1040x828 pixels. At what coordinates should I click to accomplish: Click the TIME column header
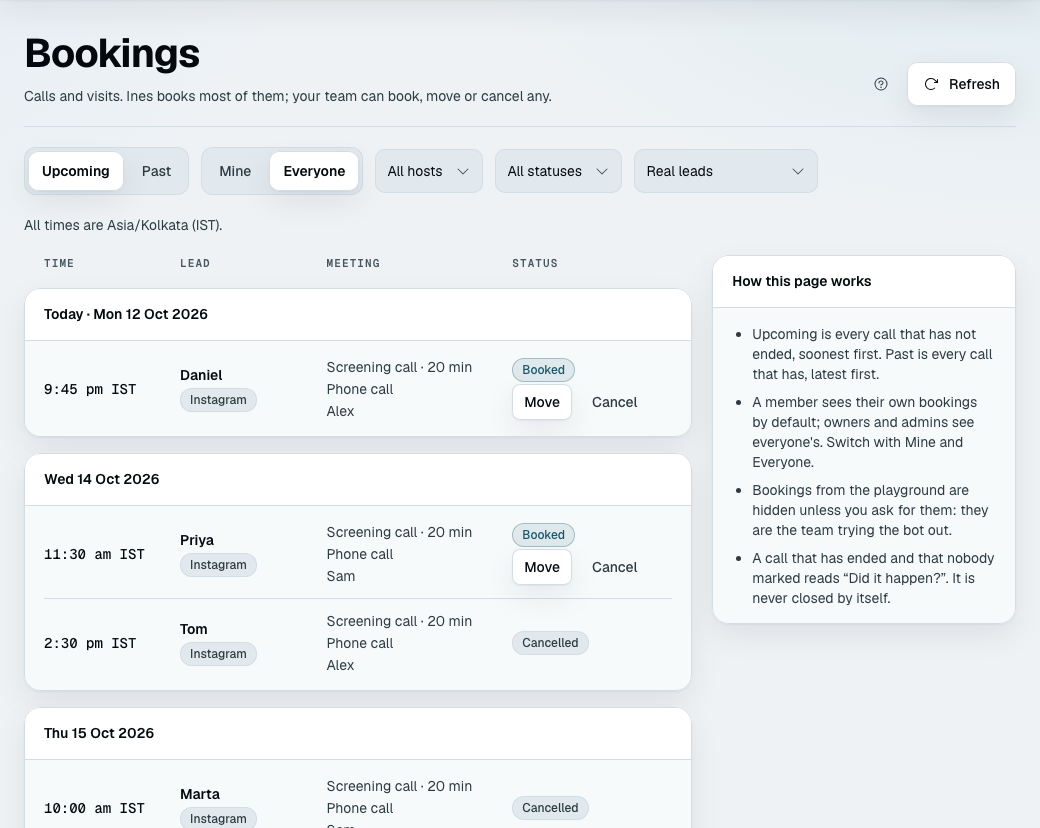click(x=59, y=263)
